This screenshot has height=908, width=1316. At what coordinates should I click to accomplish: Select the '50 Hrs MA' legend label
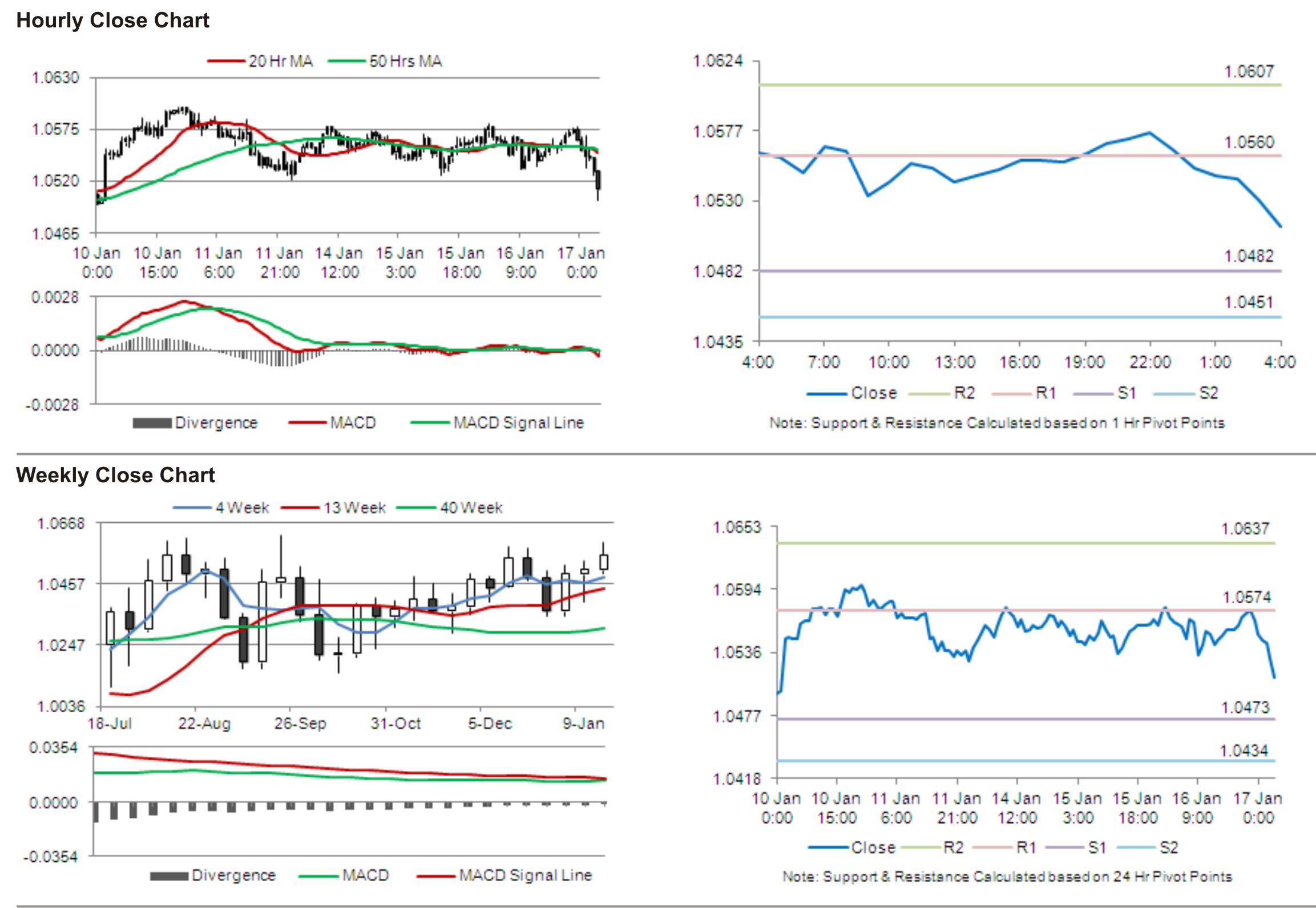tap(406, 61)
